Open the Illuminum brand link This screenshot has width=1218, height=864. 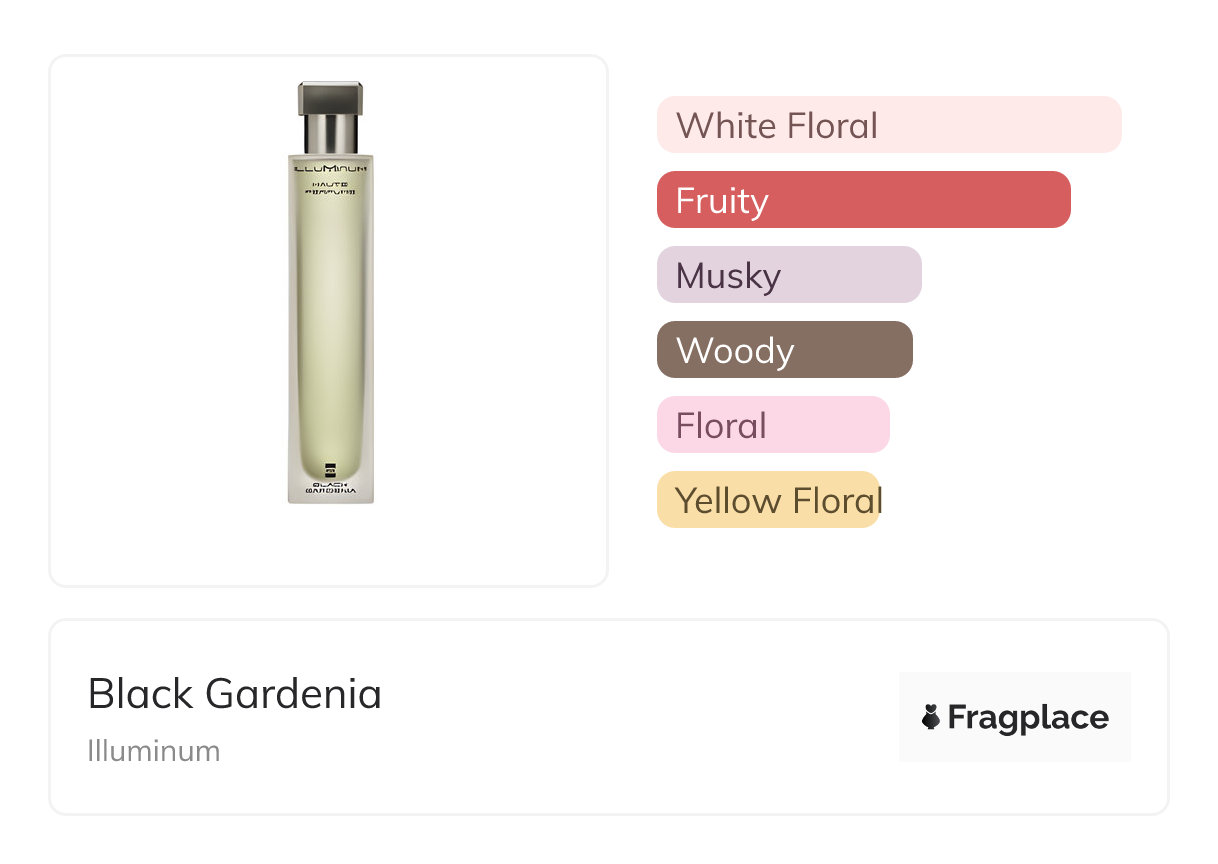click(154, 751)
